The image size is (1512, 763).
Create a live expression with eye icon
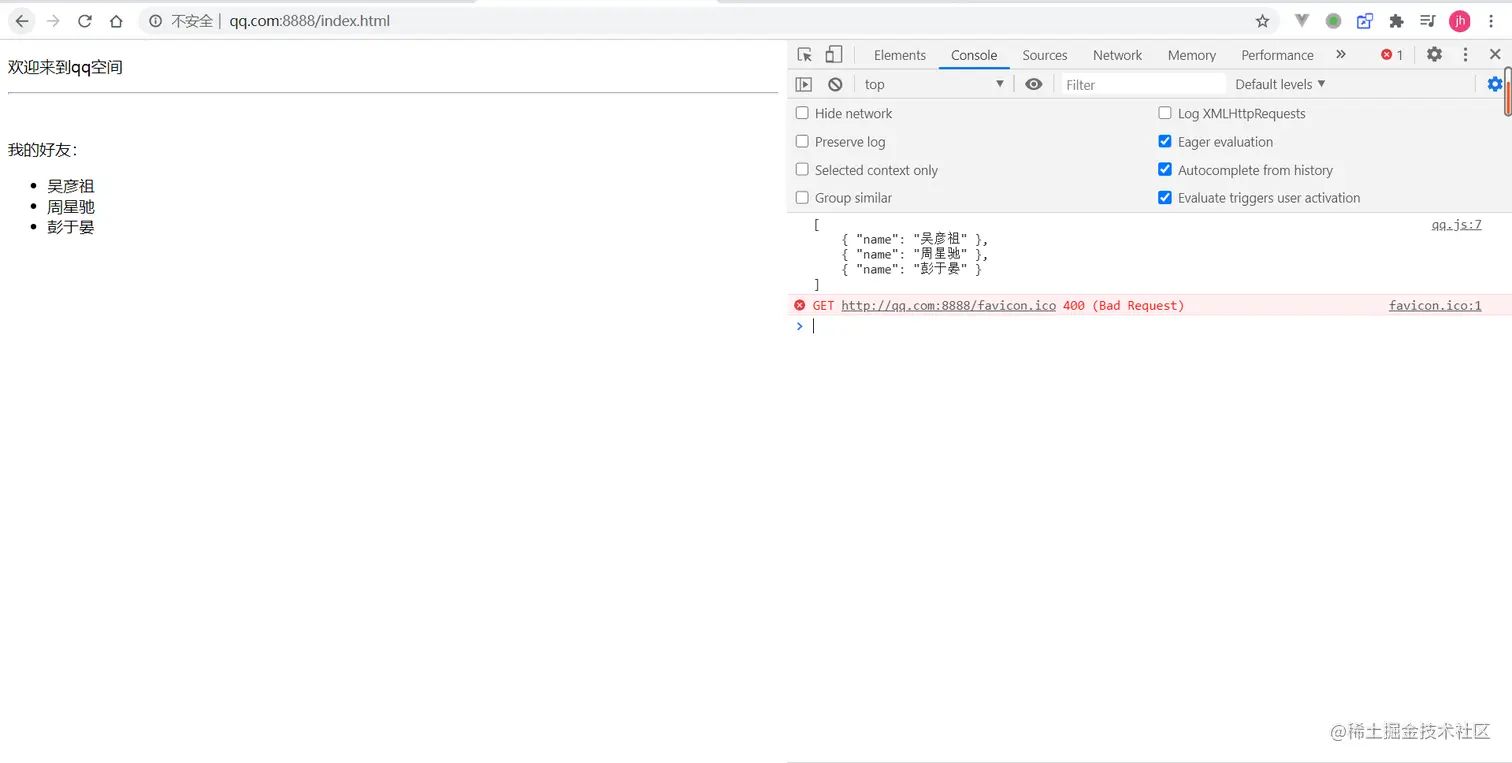(1034, 85)
